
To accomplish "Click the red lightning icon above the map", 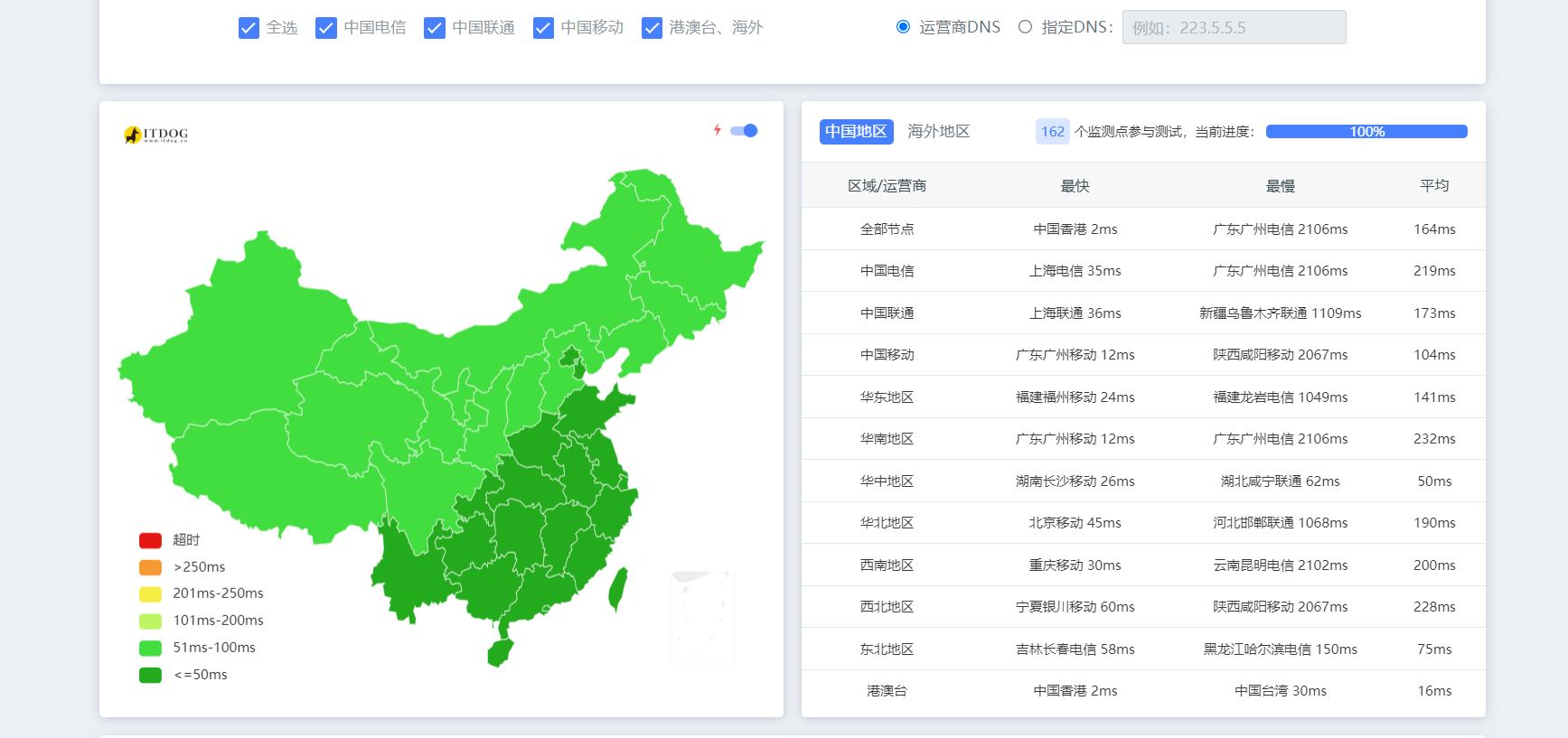I will point(718,130).
